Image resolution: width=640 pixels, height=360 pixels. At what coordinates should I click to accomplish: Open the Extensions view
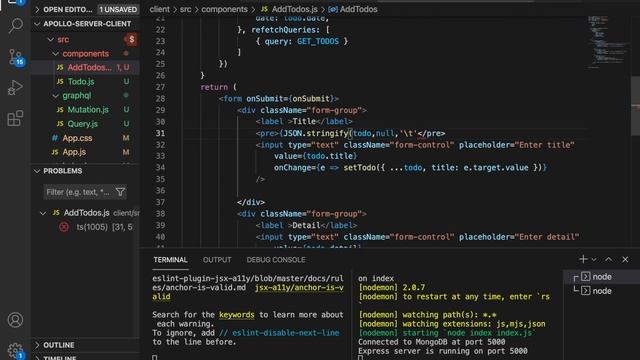16,118
